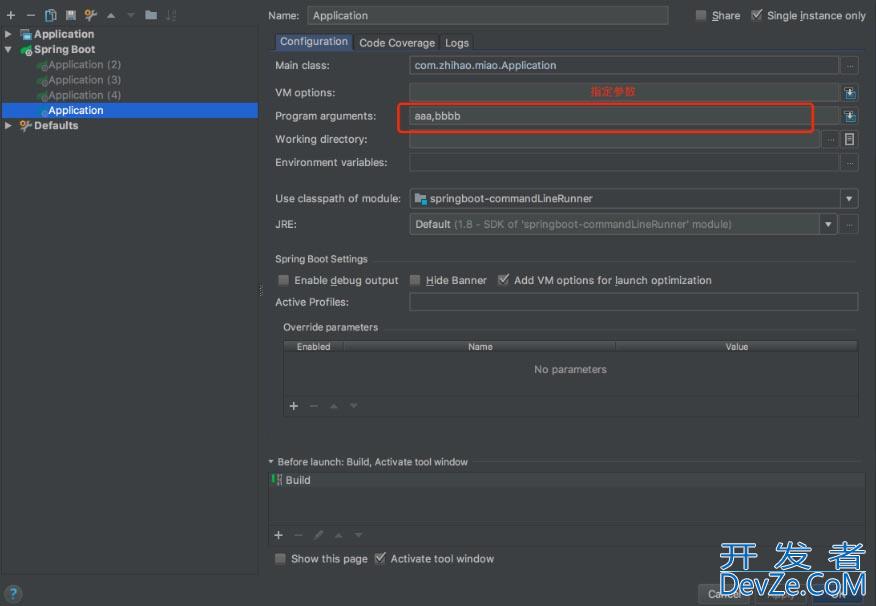Click the Environment variables input field
Image resolution: width=876 pixels, height=606 pixels.
coord(624,163)
